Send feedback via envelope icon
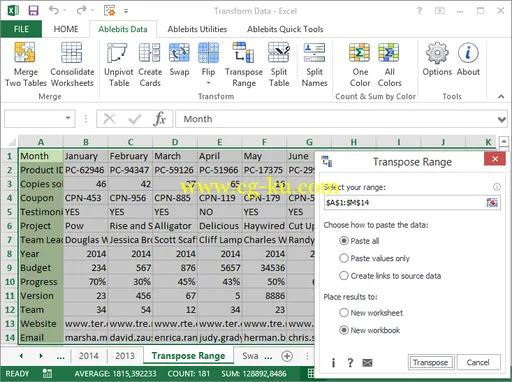 coord(367,363)
